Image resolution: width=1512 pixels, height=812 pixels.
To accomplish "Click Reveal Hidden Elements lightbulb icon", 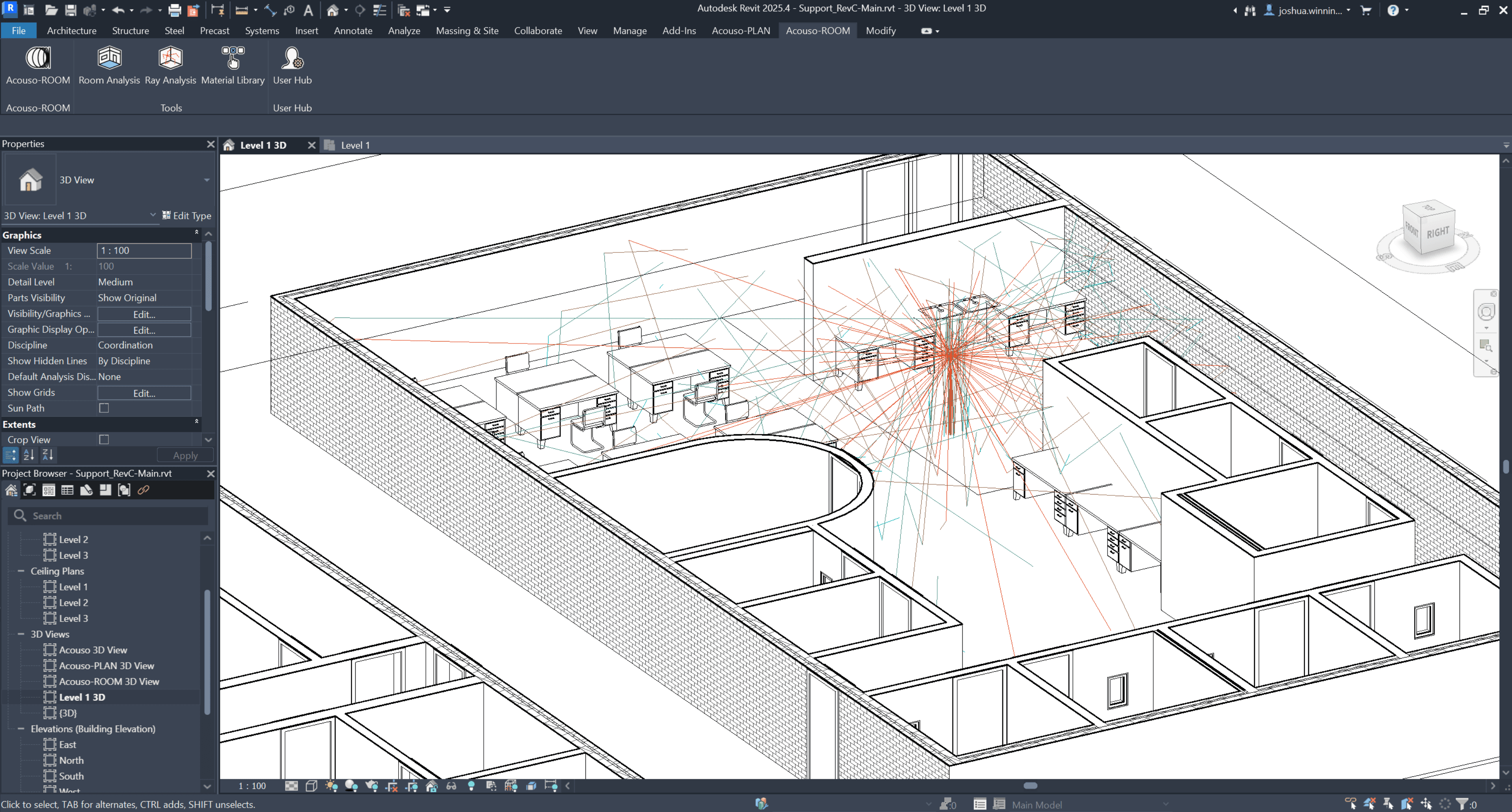I will click(471, 786).
